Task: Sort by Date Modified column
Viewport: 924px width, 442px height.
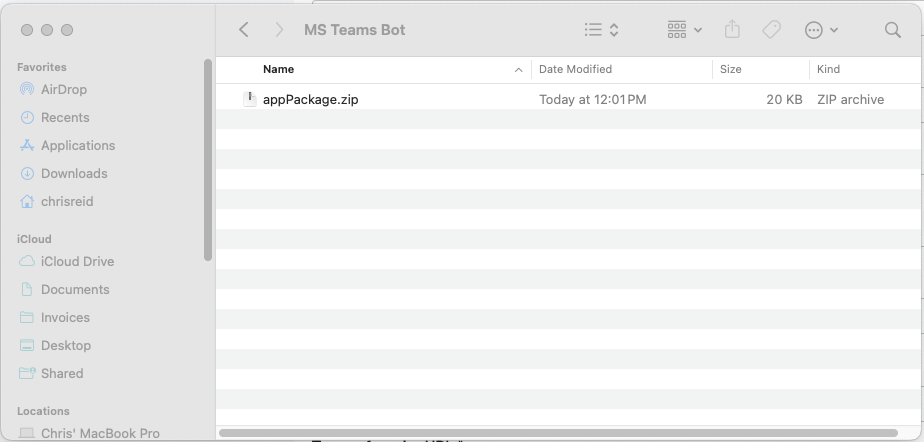Action: [x=575, y=70]
